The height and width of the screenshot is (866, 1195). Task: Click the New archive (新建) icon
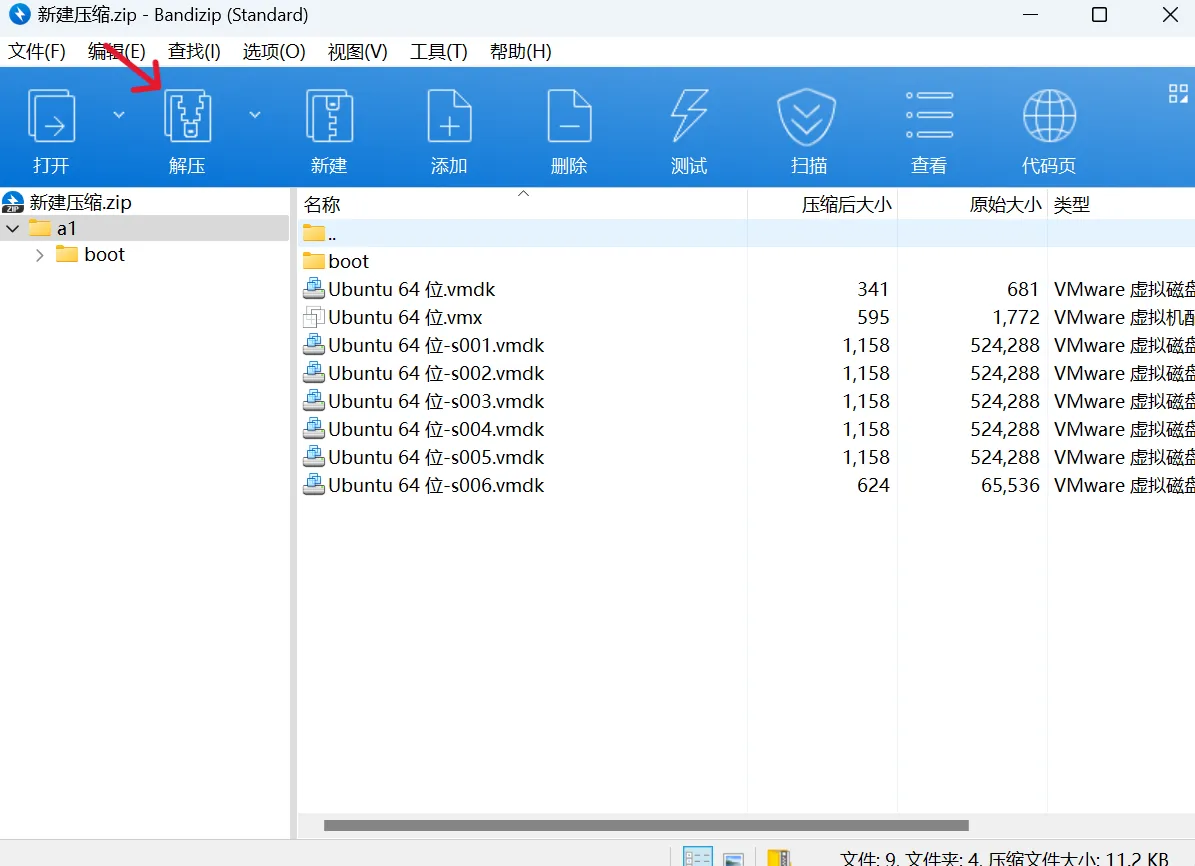(x=329, y=116)
